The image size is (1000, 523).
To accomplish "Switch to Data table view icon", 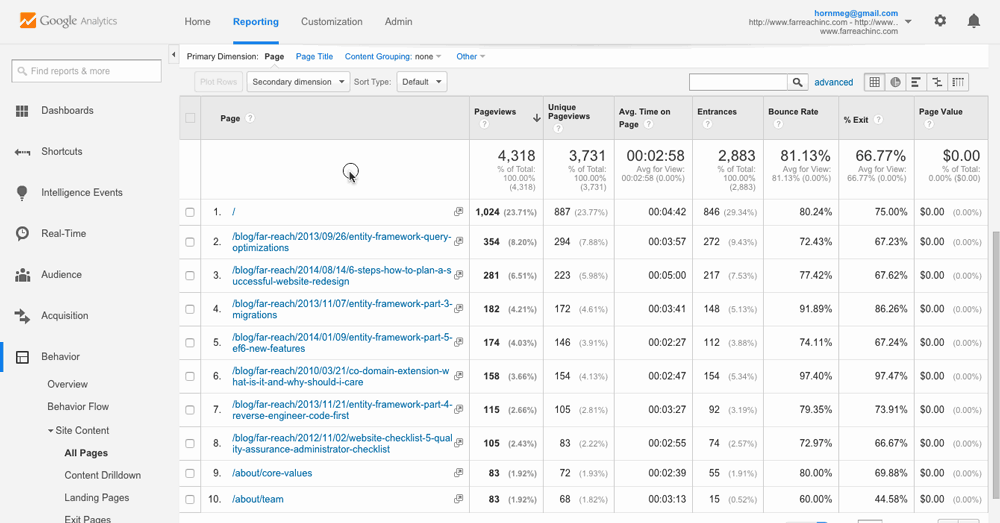I will click(x=874, y=82).
